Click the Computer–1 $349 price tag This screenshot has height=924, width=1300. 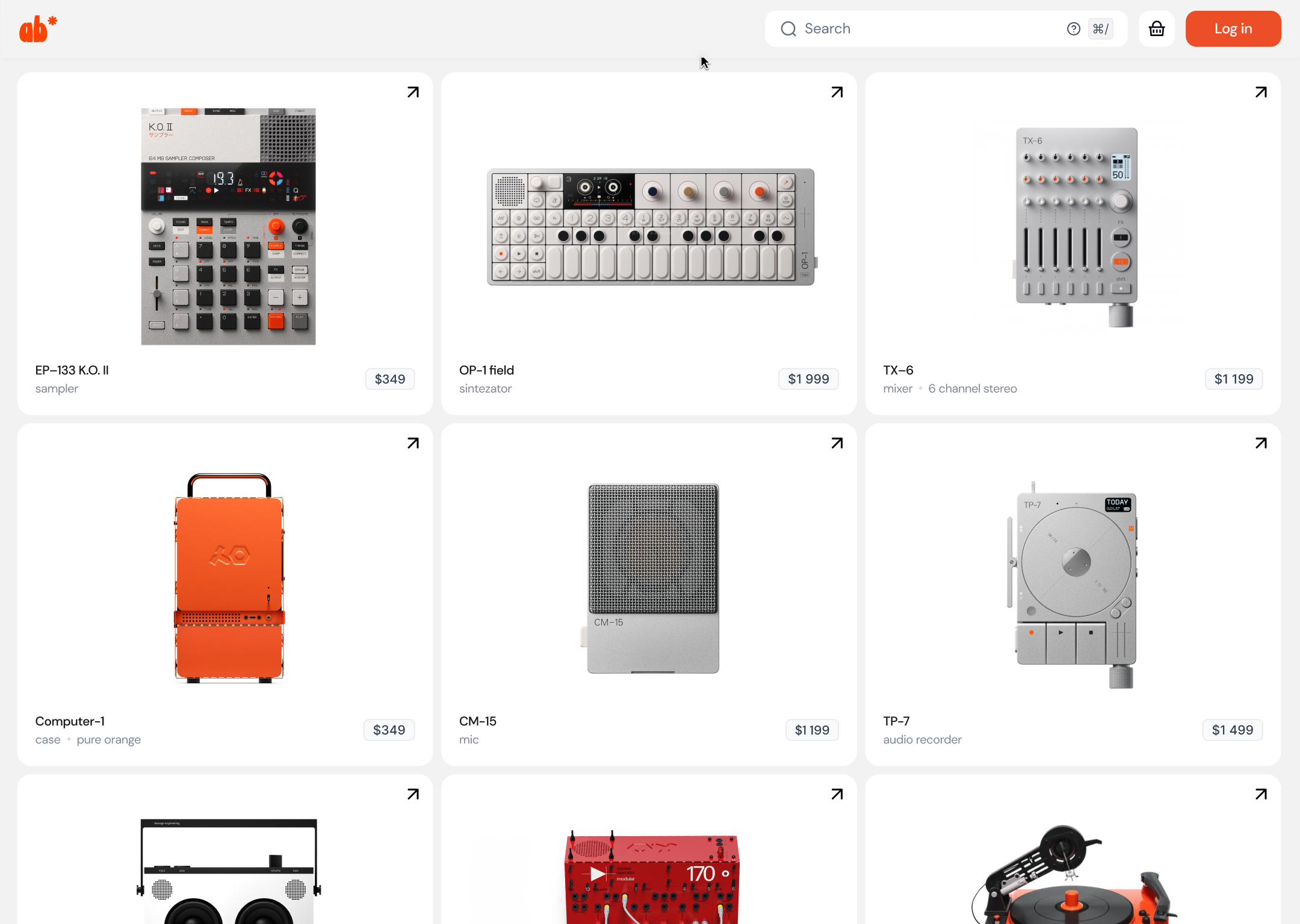[389, 730]
